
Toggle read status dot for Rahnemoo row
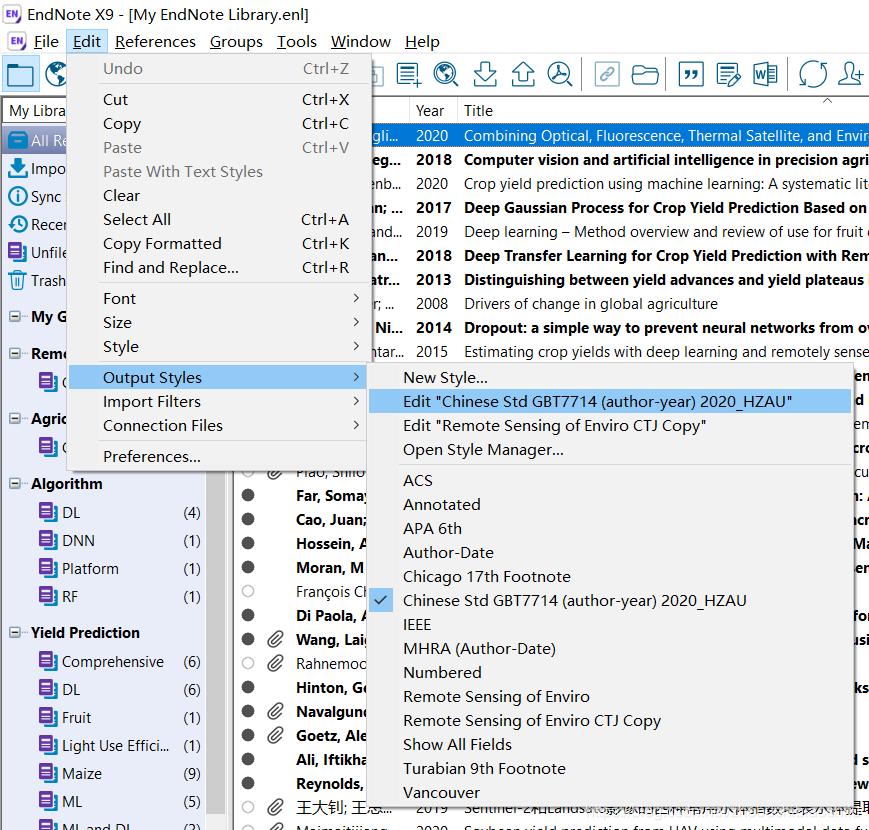tap(248, 663)
